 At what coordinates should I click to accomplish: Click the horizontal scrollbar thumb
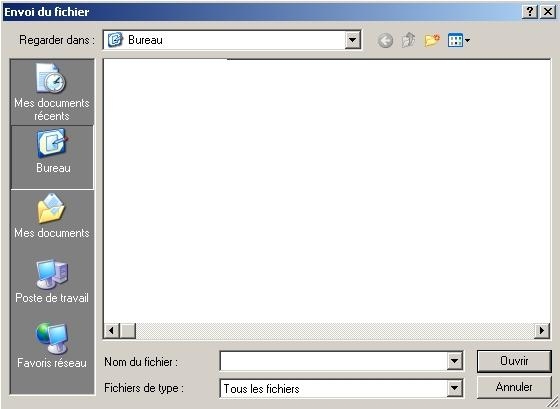(128, 330)
